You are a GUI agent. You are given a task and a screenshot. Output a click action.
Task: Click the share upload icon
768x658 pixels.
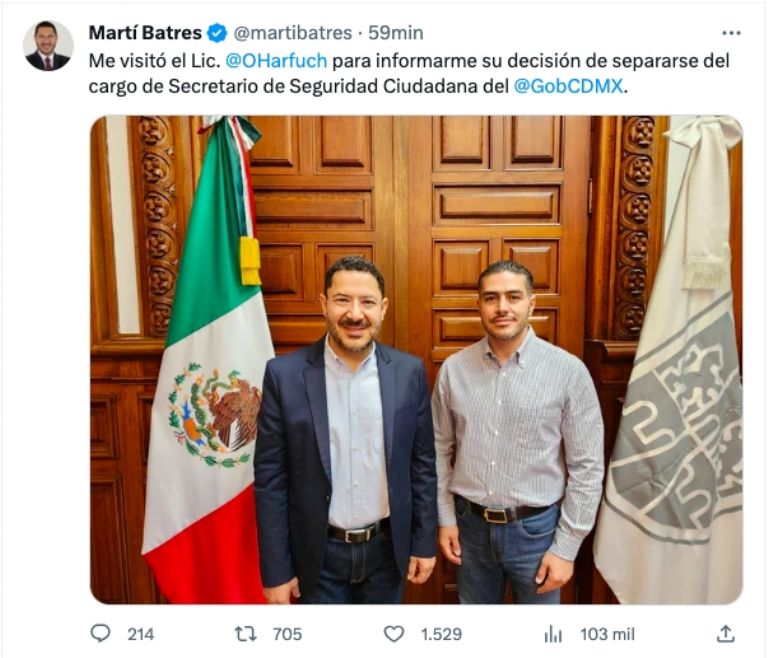click(x=725, y=634)
